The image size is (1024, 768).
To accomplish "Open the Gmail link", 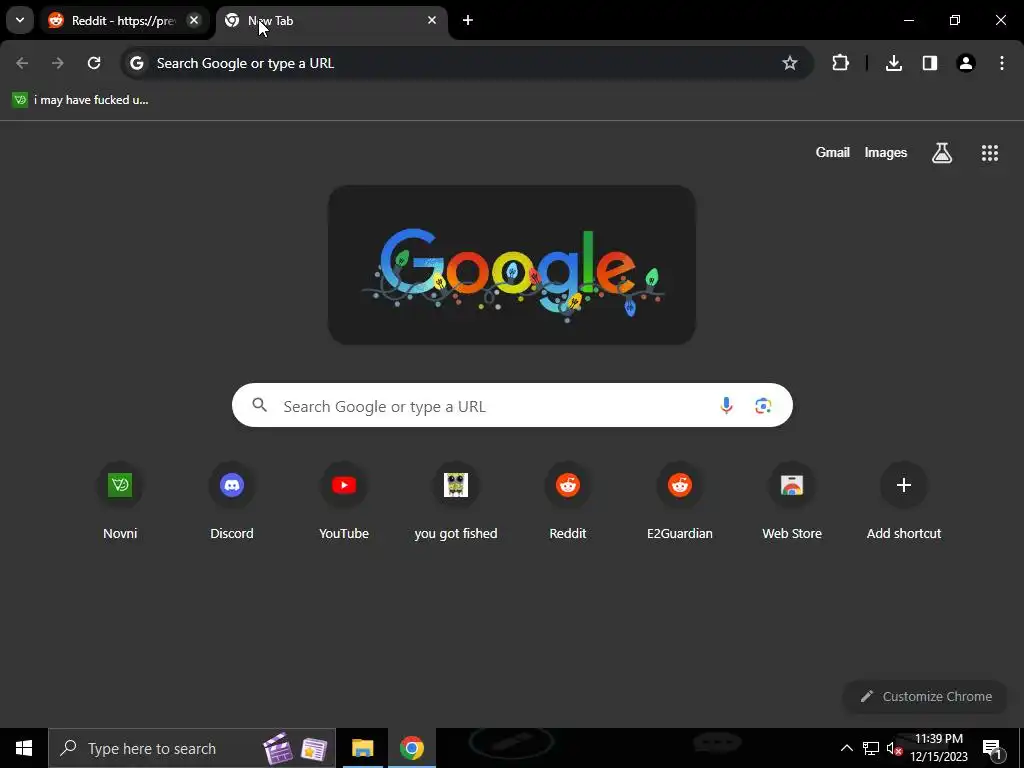I will (833, 152).
